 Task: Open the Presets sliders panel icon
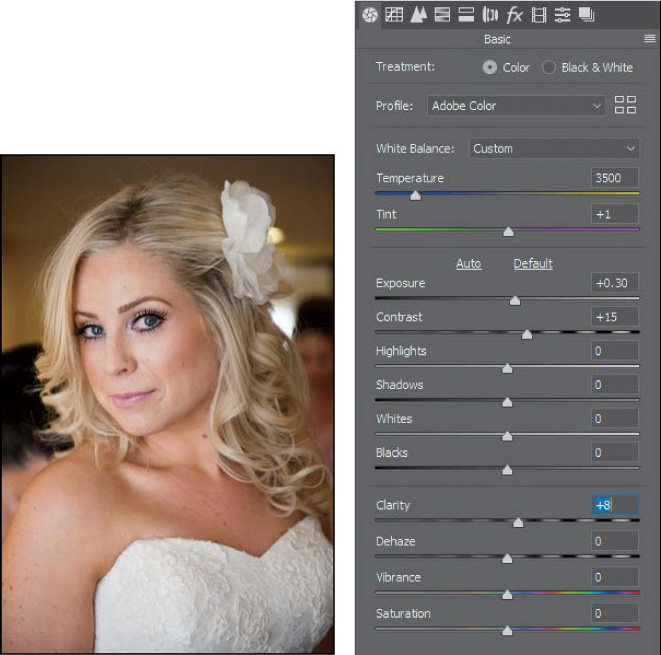563,15
